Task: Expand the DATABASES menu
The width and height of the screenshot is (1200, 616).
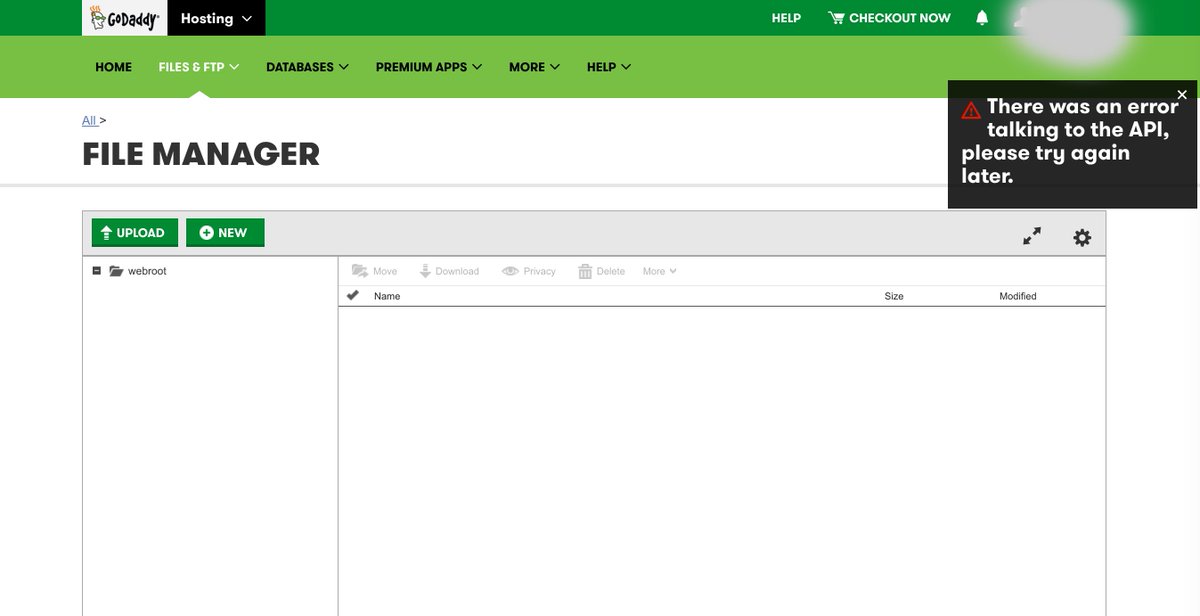Action: tap(307, 67)
